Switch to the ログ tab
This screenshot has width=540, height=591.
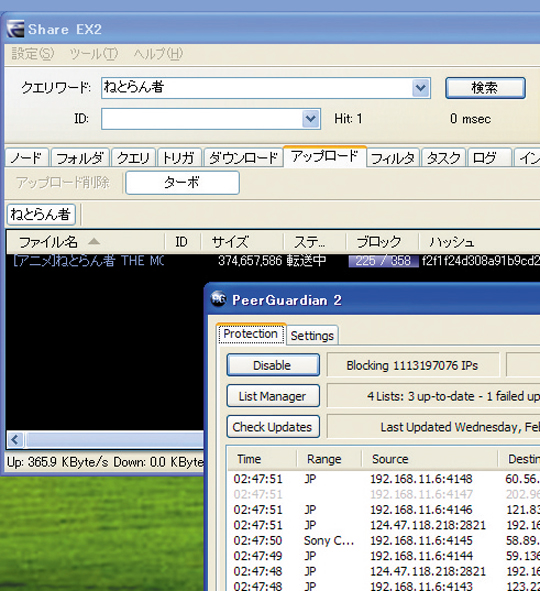[489, 158]
